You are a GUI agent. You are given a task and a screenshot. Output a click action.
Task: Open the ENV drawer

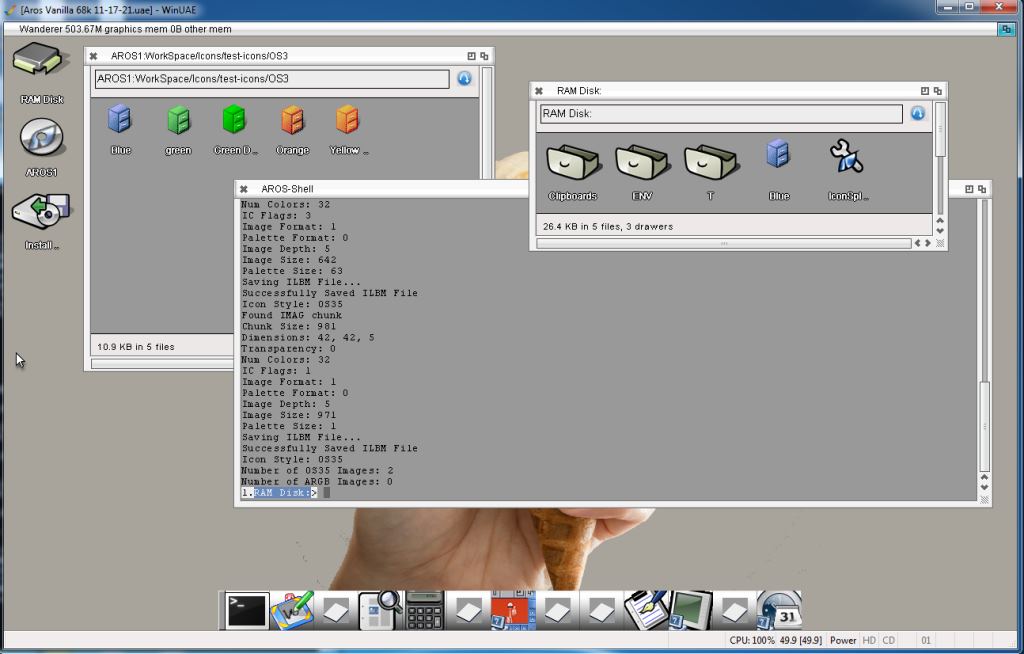642,161
